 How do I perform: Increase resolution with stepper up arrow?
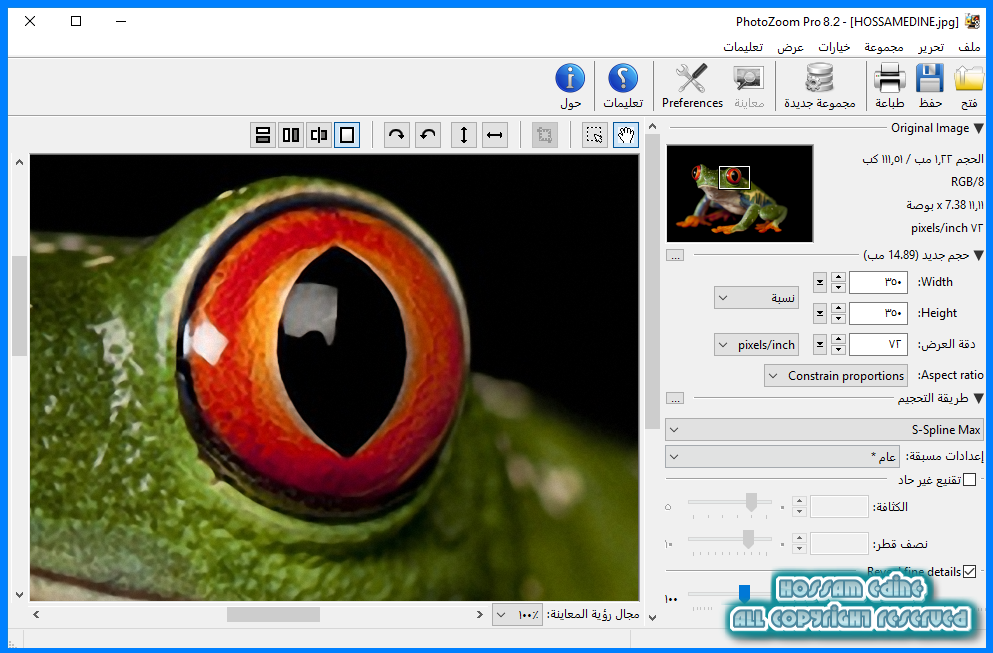[x=838, y=339]
